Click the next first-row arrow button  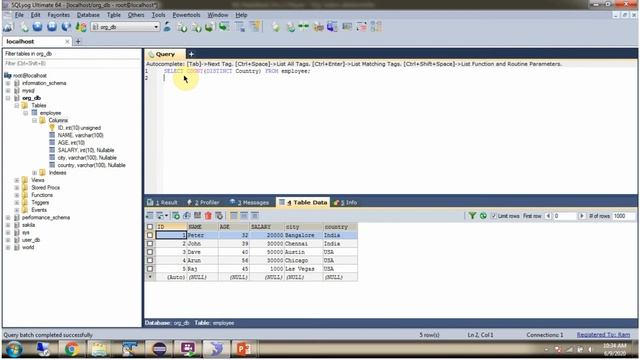(582, 216)
